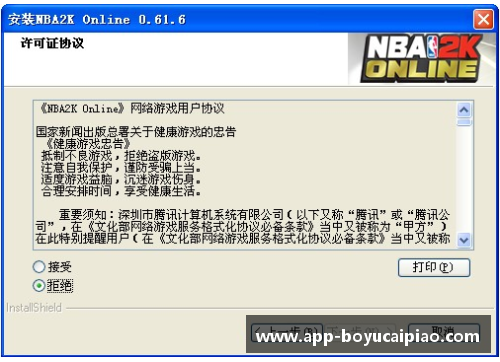Screen dimensions: 500x362
Task: Close the NBA2K Online installer window
Action: pos(483,19)
